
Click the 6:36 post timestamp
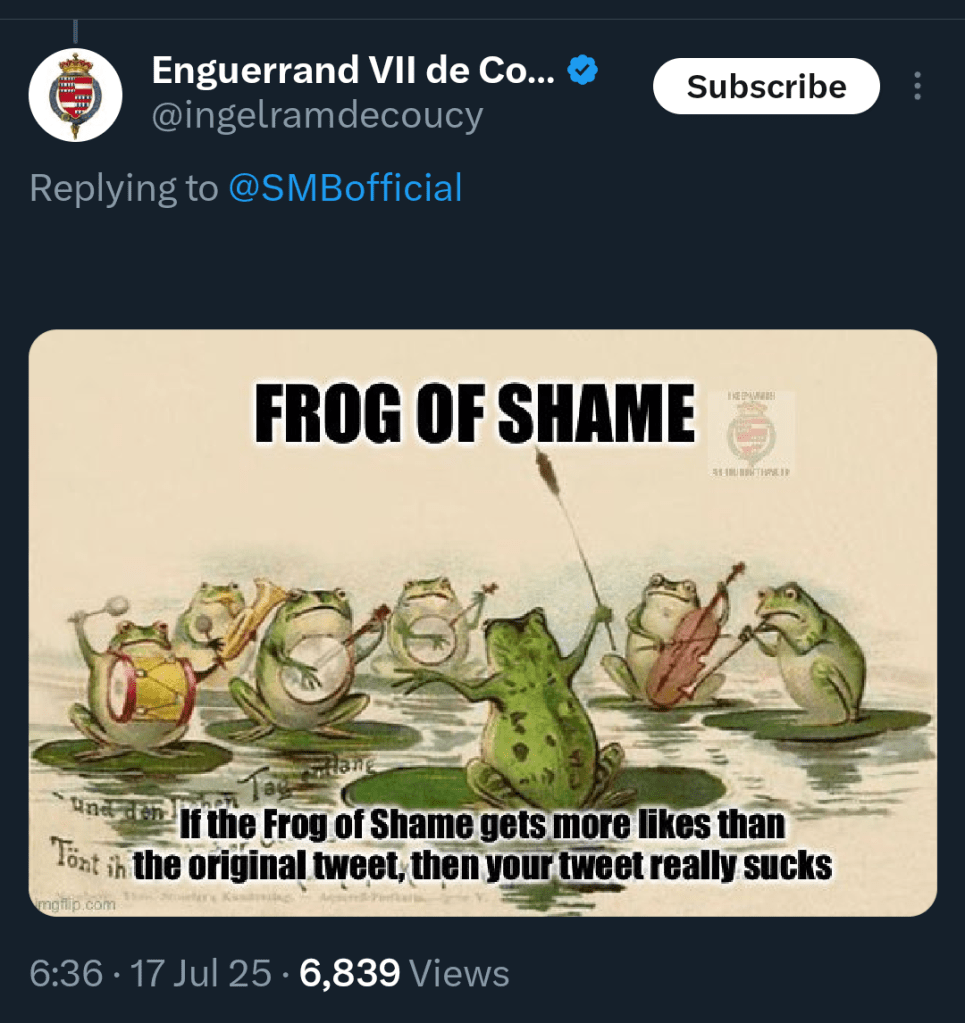point(66,972)
